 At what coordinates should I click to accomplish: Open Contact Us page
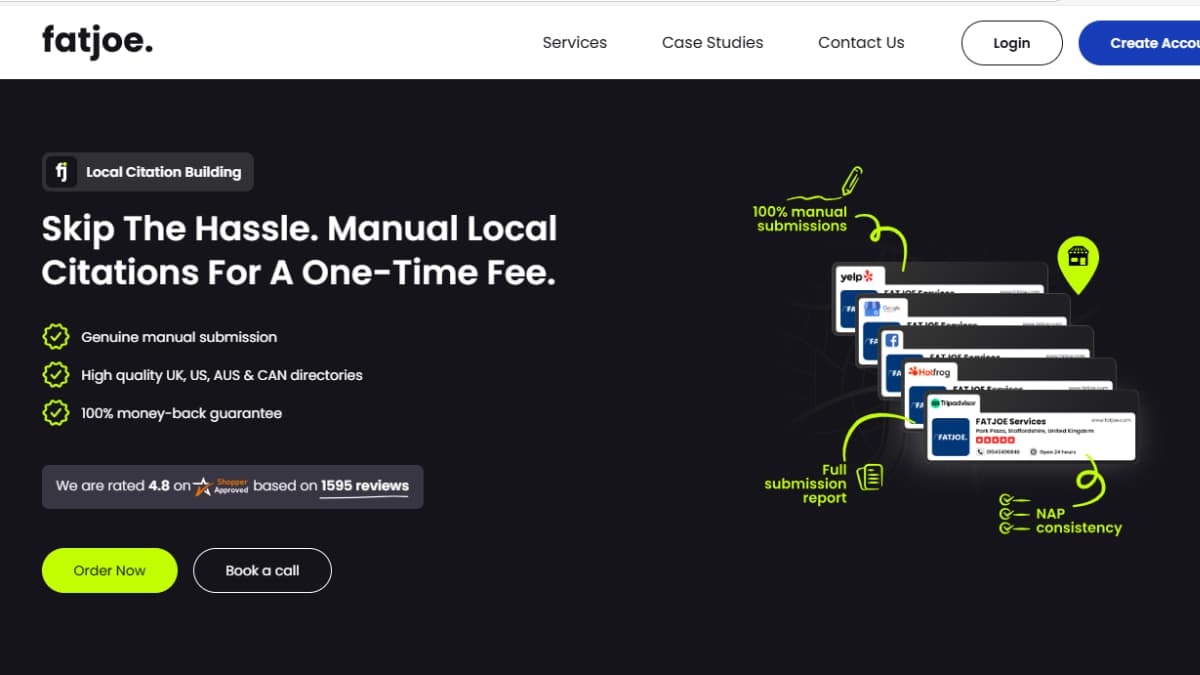[x=861, y=43]
